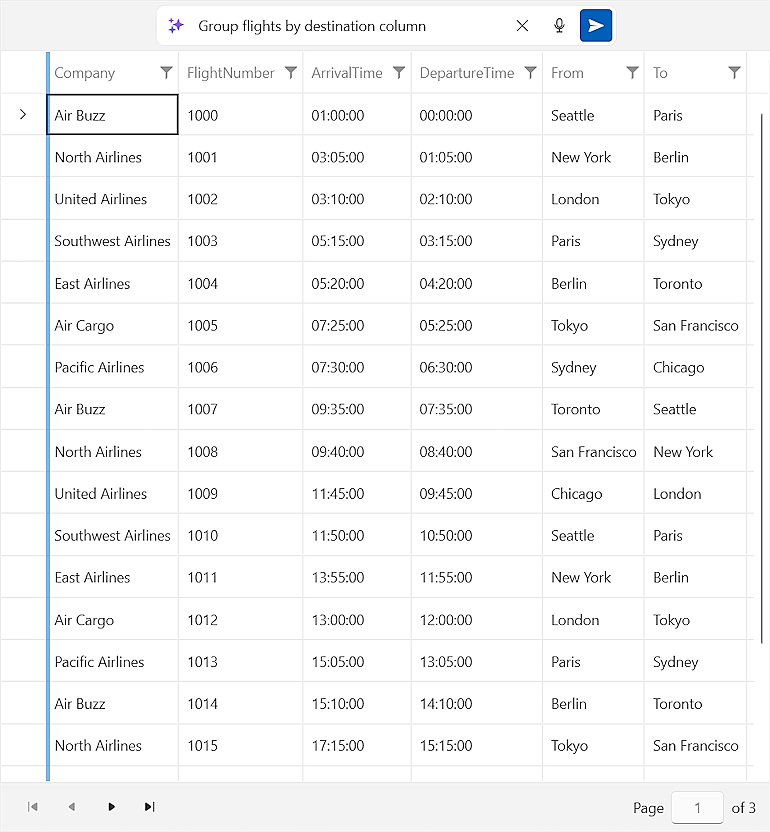The width and height of the screenshot is (770, 832).
Task: Click the page number input field
Action: [x=697, y=808]
